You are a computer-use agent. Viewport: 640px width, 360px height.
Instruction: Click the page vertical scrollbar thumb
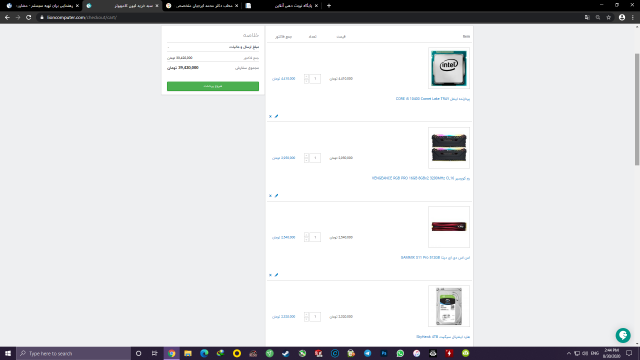click(x=636, y=109)
